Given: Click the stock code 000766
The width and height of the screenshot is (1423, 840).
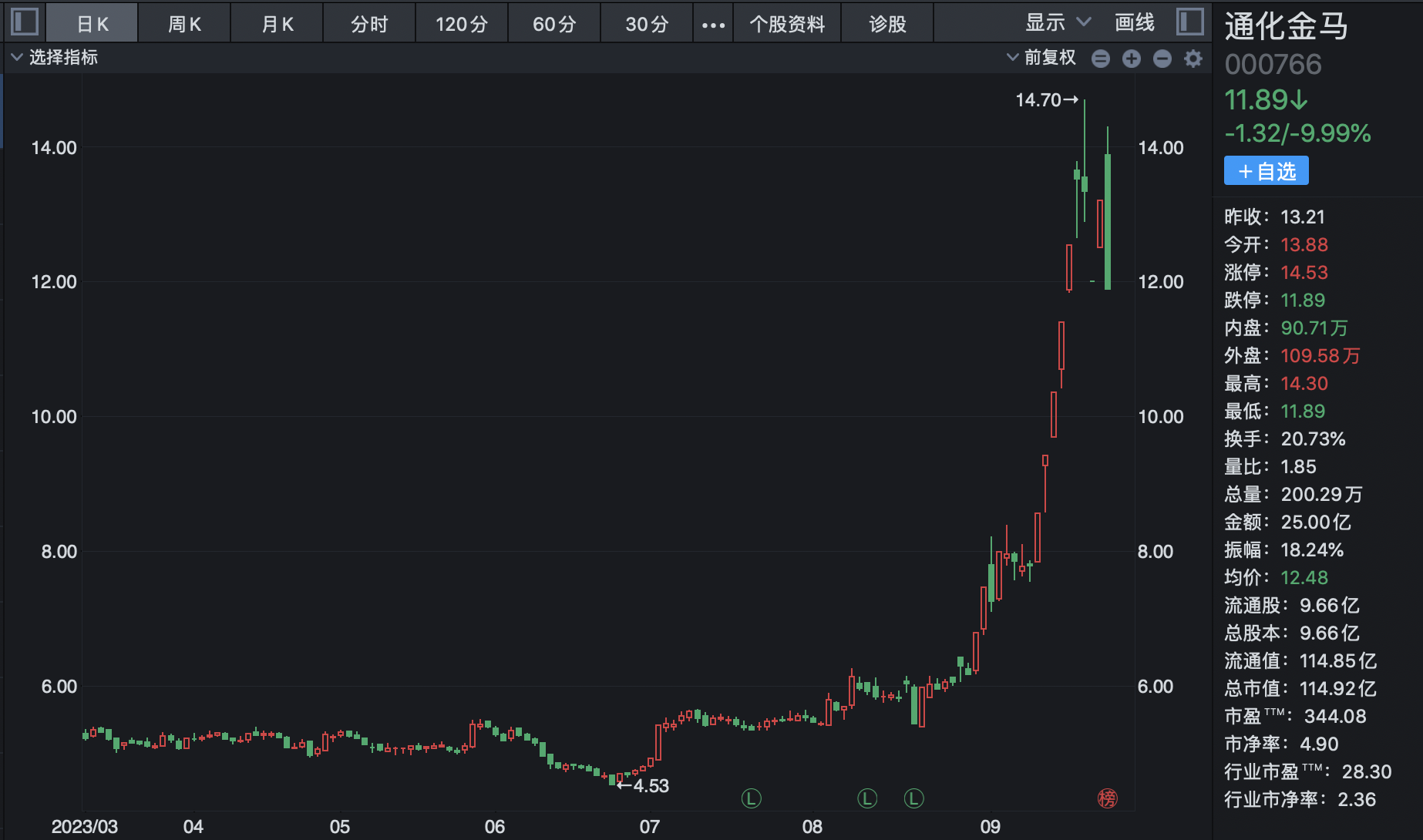Looking at the screenshot, I should [1273, 65].
